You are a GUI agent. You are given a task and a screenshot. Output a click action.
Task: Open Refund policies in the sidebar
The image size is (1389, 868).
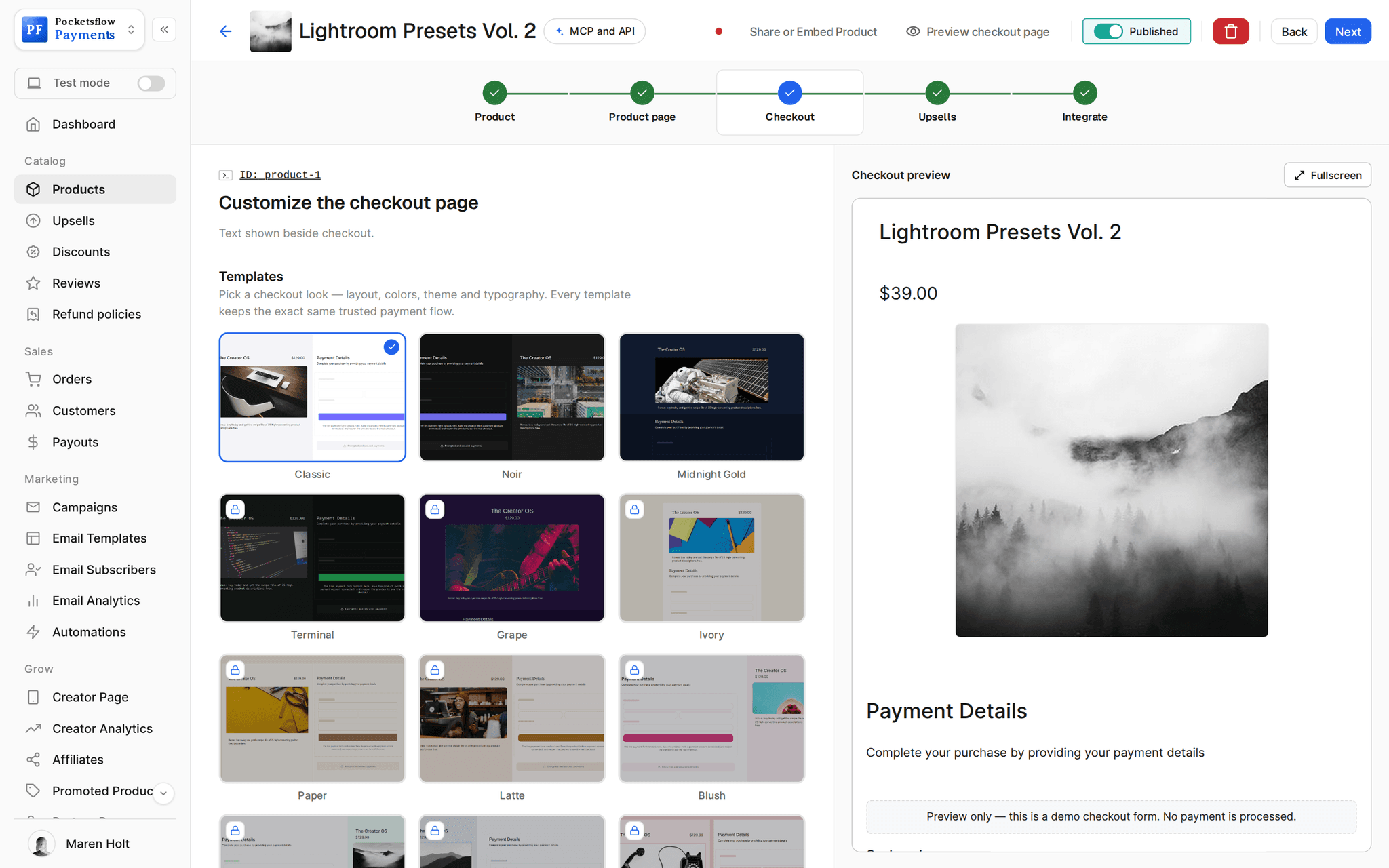pyautogui.click(x=95, y=314)
